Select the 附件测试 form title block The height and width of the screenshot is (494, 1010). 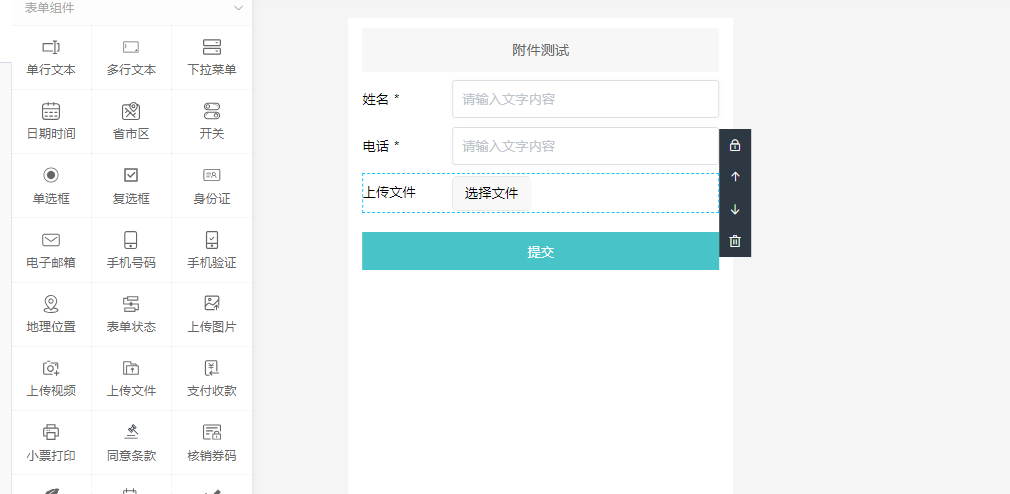pos(540,50)
